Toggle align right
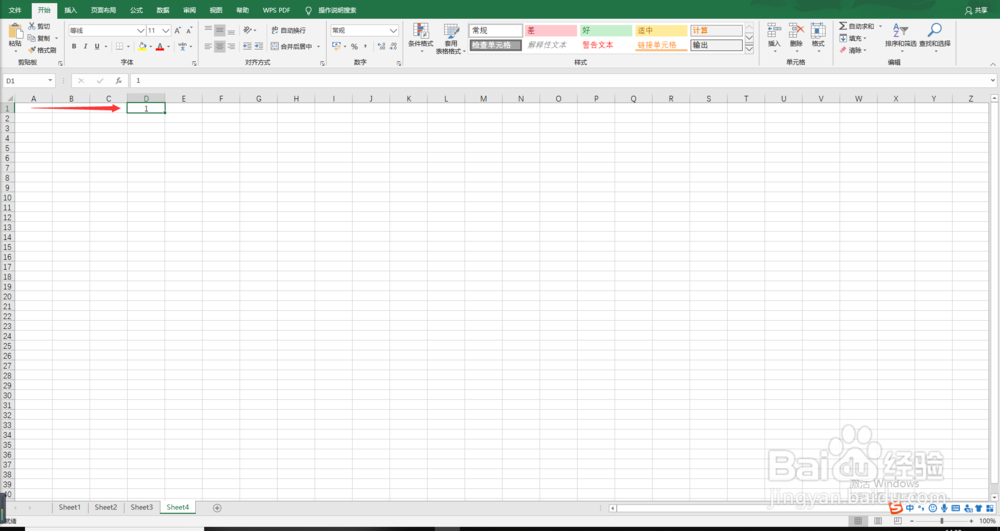This screenshot has height=531, width=1000. pyautogui.click(x=231, y=46)
